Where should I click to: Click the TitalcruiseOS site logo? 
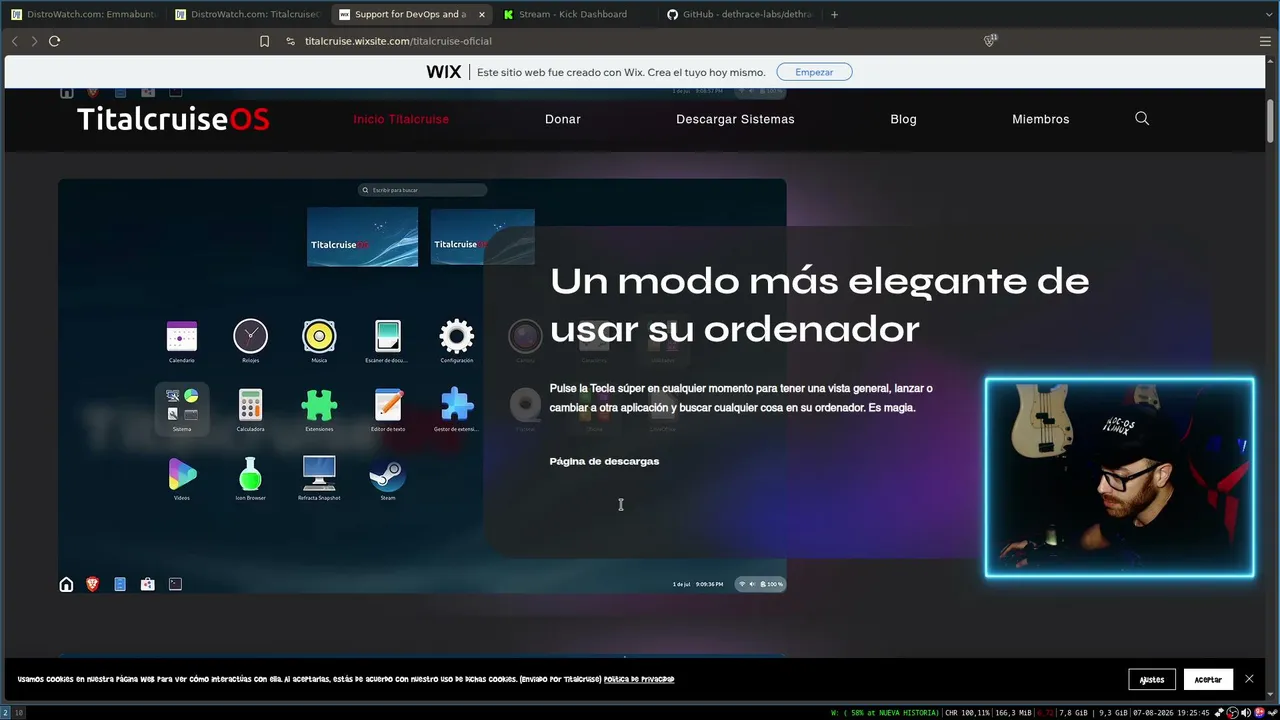tap(173, 119)
